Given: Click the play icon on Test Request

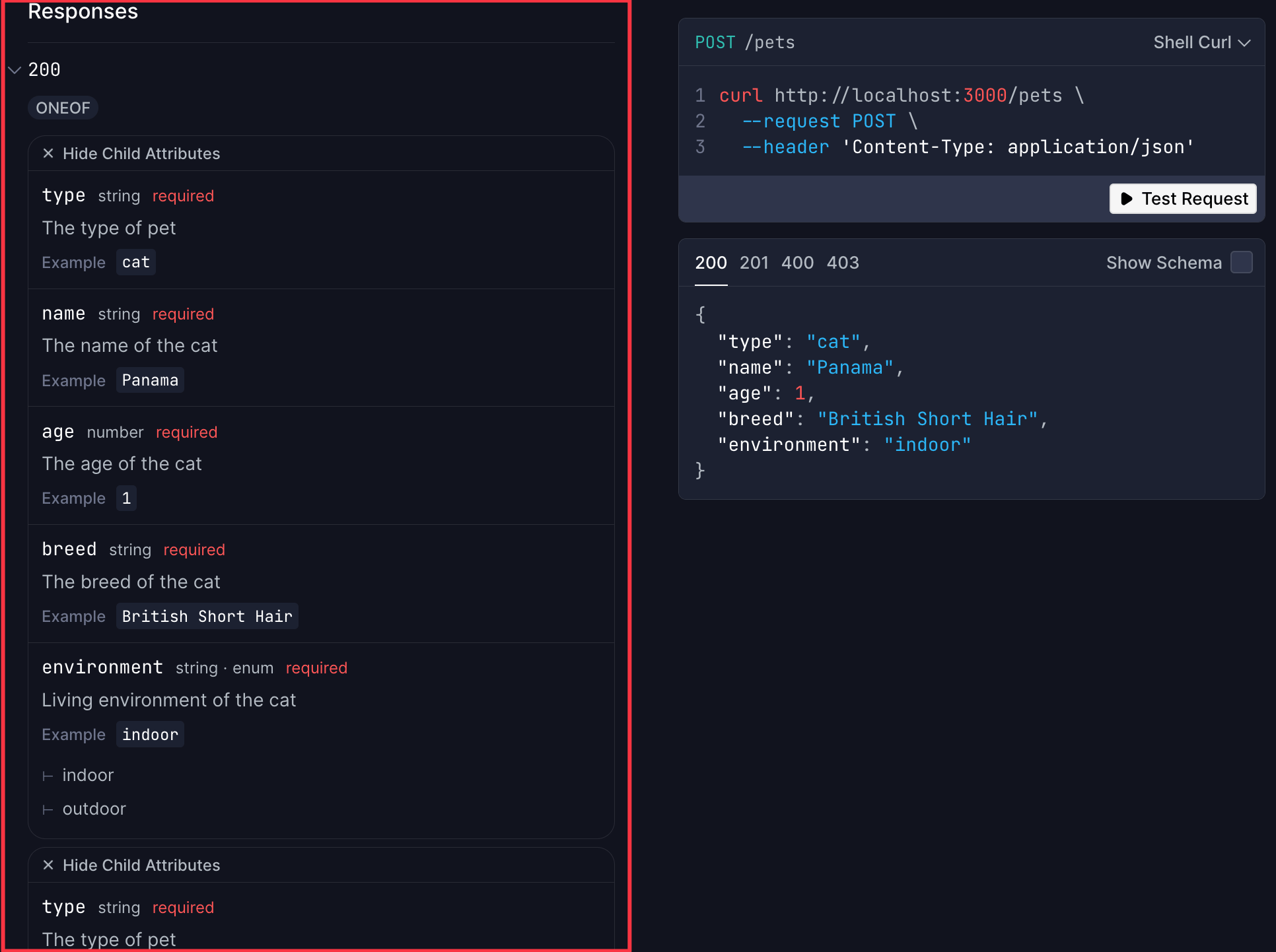Looking at the screenshot, I should (1127, 199).
